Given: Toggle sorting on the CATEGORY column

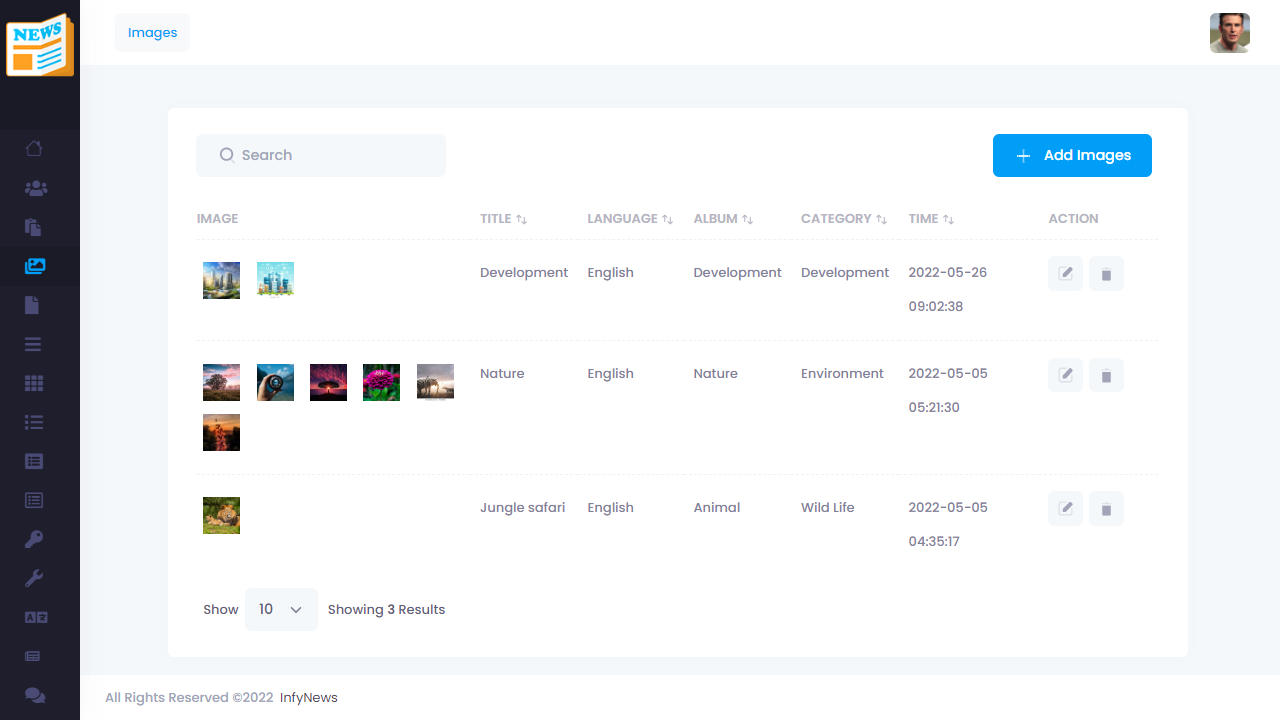Looking at the screenshot, I should pos(883,218).
